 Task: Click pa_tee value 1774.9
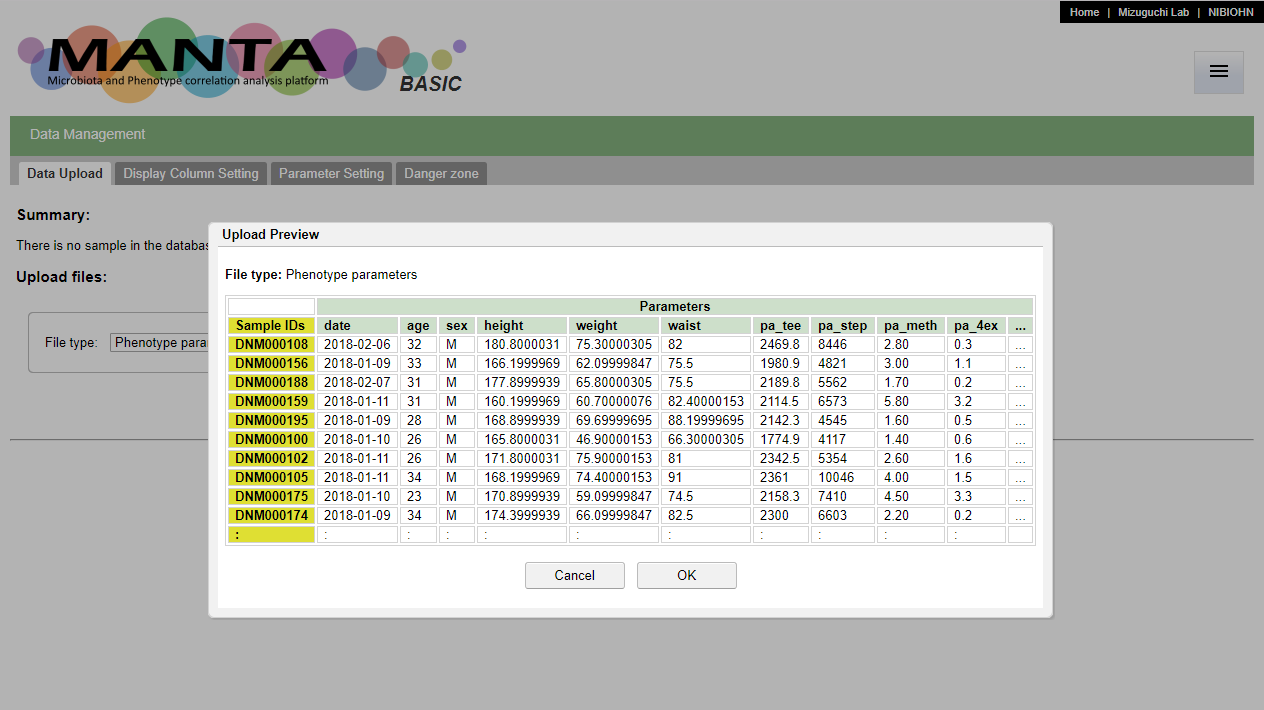[x=781, y=439]
